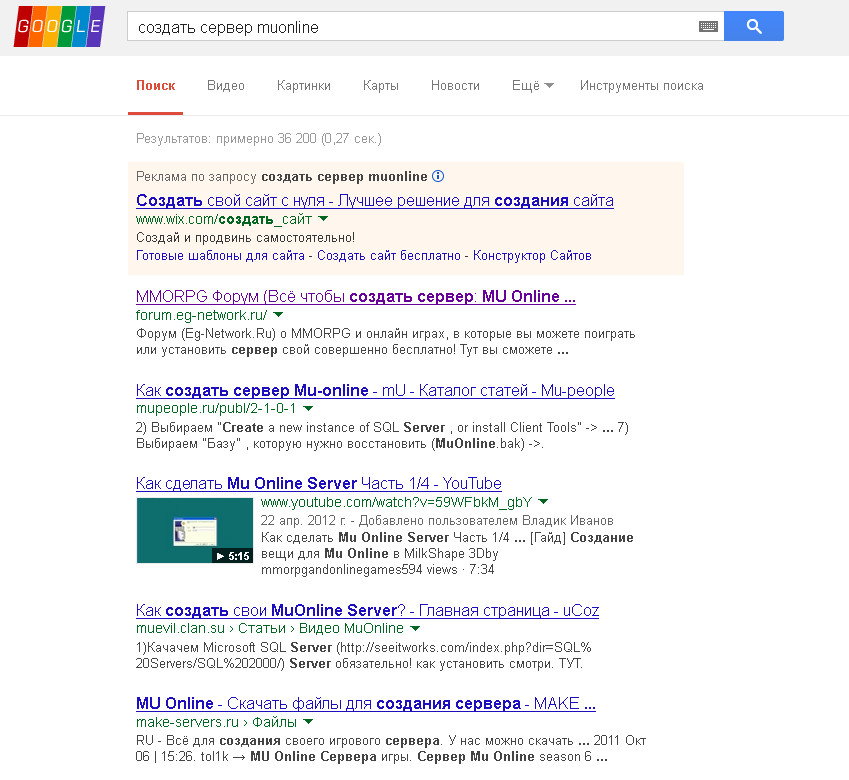
Task: Click 'Готовые шаблоны для сайта' sitelink
Action: [220, 255]
